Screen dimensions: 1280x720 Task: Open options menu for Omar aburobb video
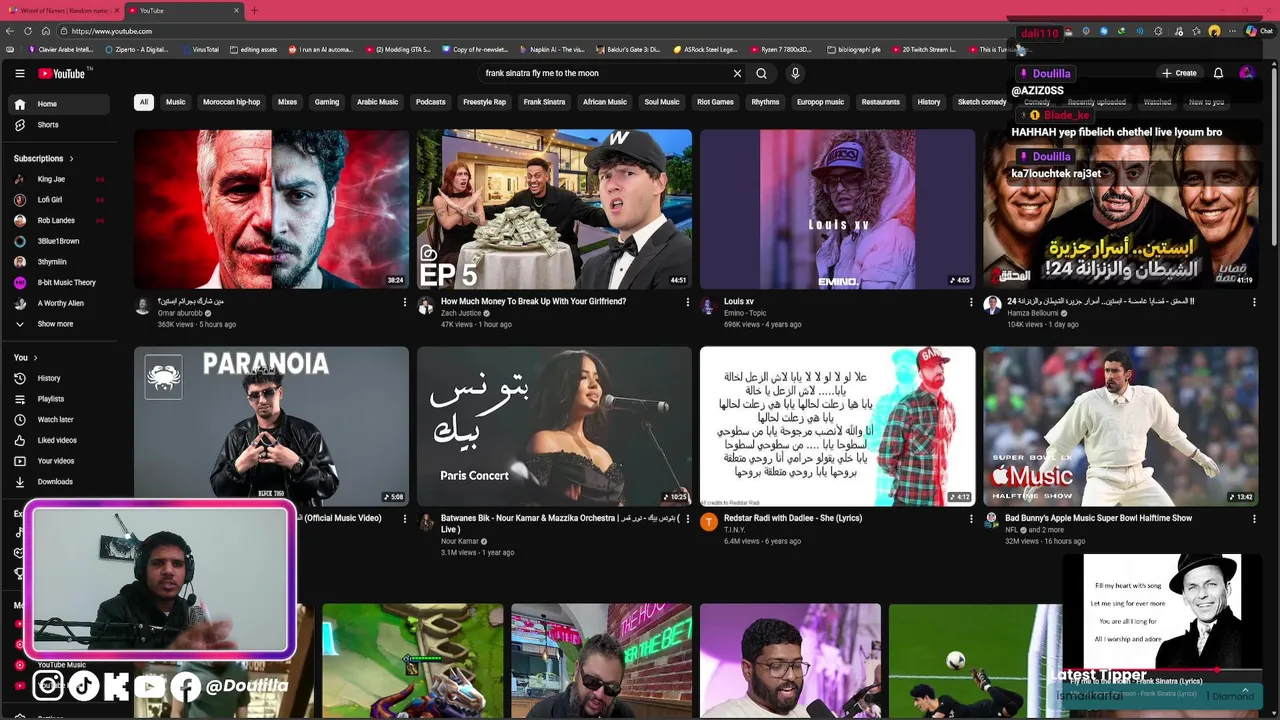(x=405, y=302)
